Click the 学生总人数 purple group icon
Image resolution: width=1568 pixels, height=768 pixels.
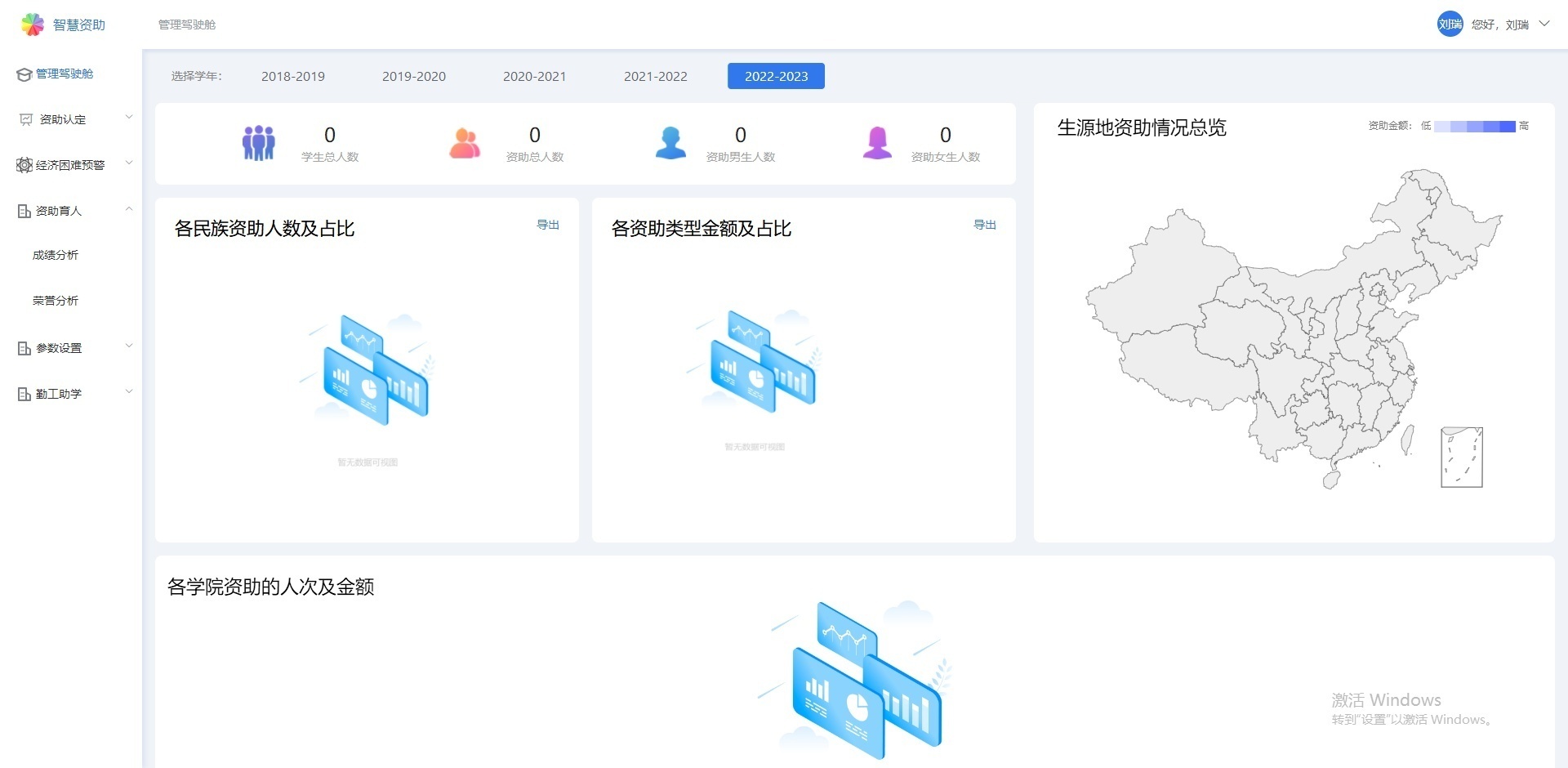click(259, 143)
